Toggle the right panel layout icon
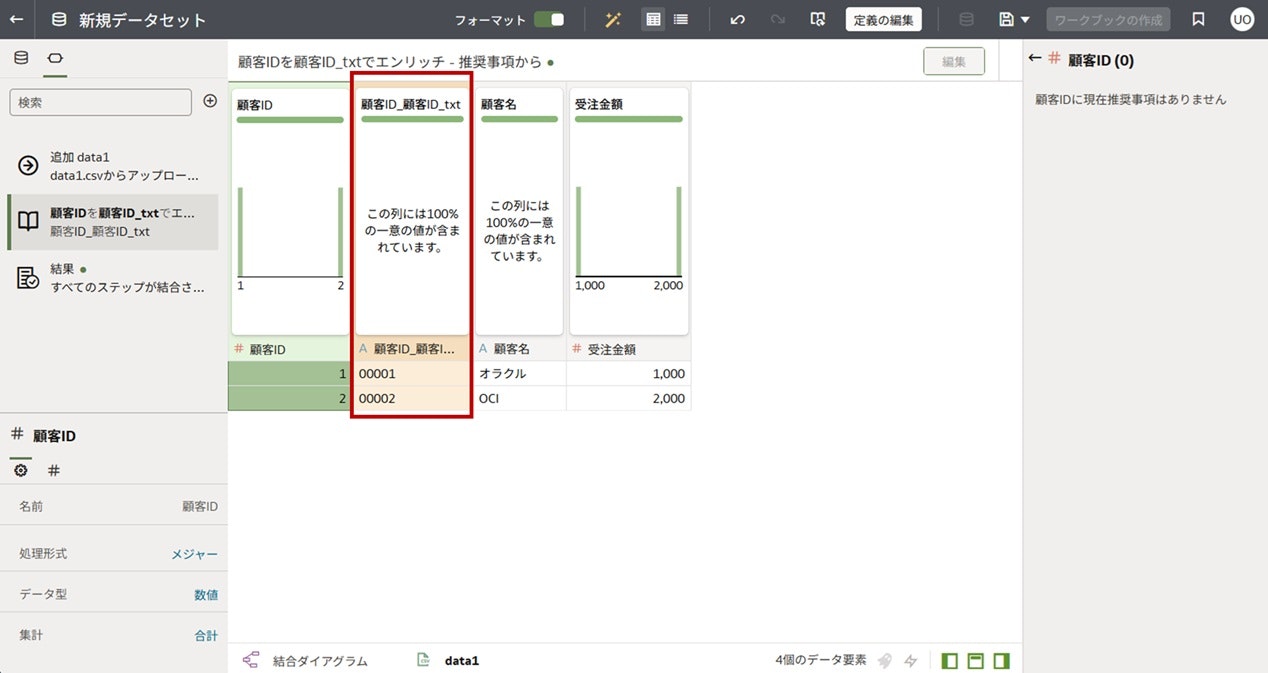The height and width of the screenshot is (673, 1268). [x=1002, y=661]
